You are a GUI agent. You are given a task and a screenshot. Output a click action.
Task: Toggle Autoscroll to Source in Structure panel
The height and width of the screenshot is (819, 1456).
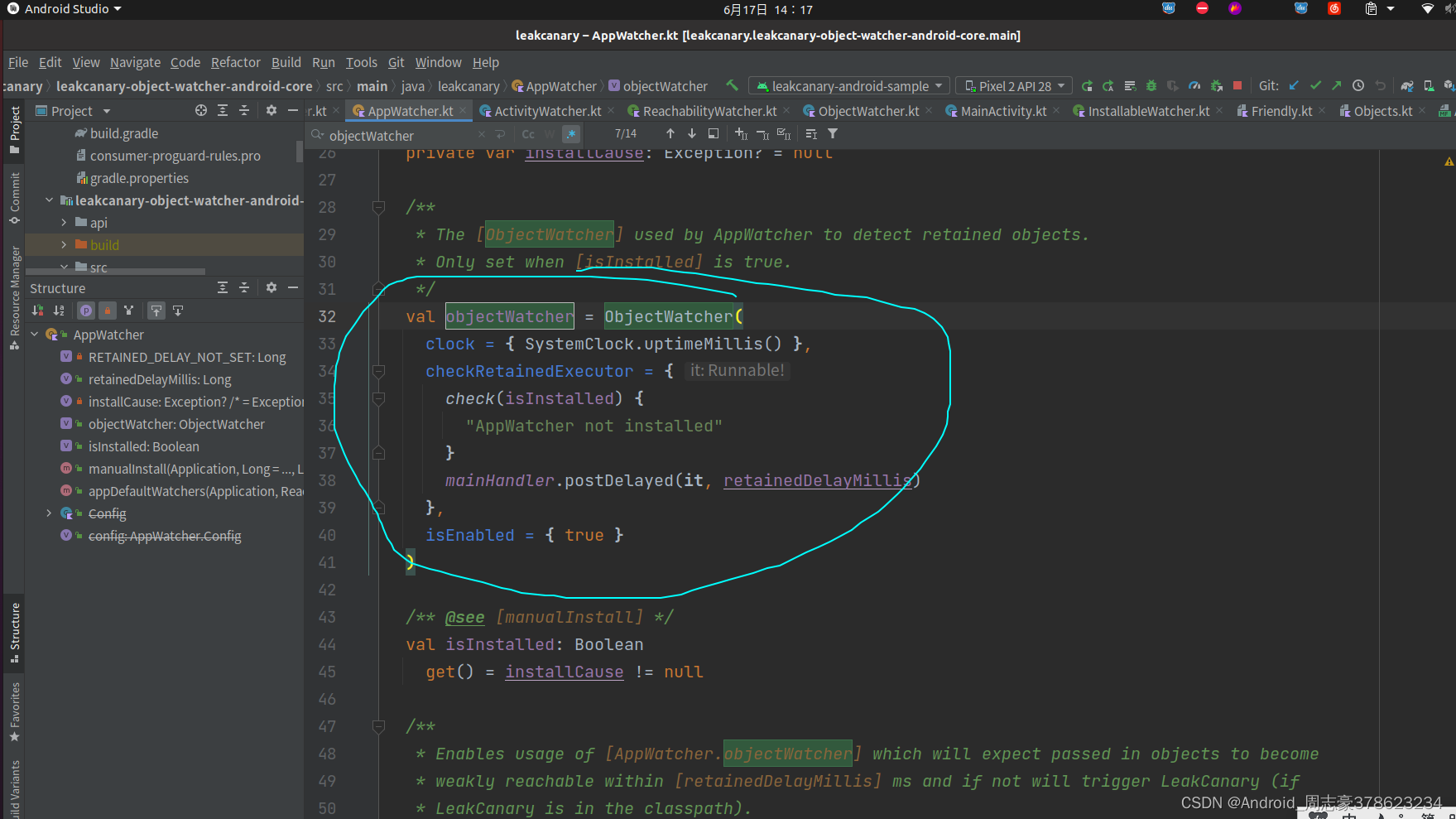[x=156, y=311]
